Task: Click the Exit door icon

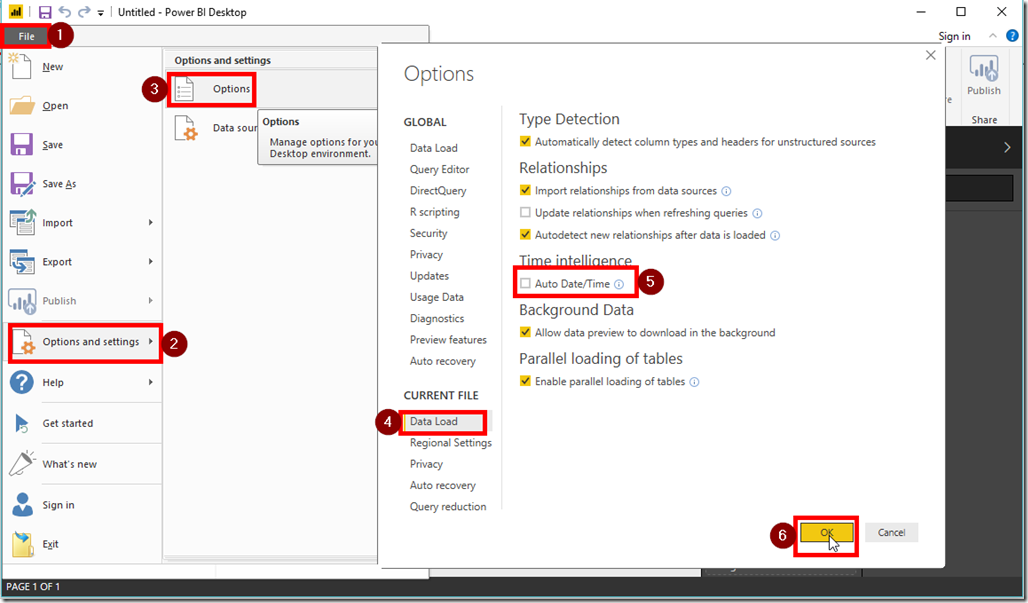Action: pyautogui.click(x=22, y=544)
